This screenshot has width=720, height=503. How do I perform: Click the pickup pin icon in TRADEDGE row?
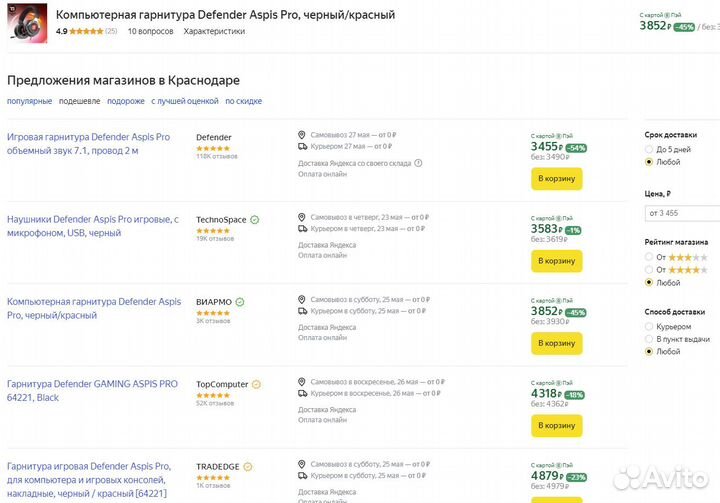point(302,463)
